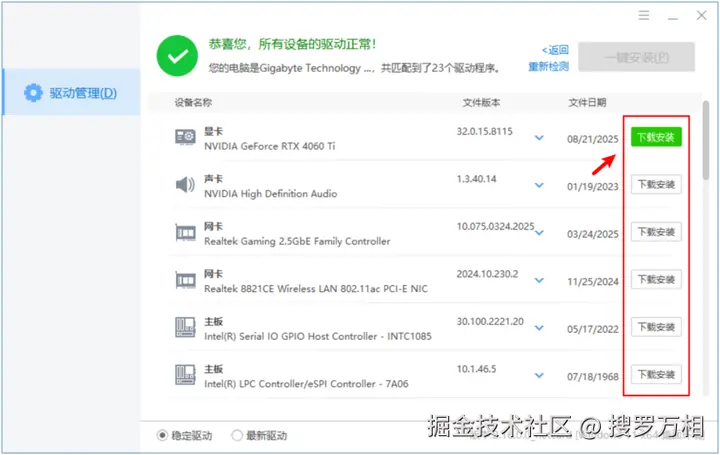720x455 pixels.
Task: Click the graphics card icon for NVIDIA GeForce RTX 4060 Ti
Action: pyautogui.click(x=186, y=137)
